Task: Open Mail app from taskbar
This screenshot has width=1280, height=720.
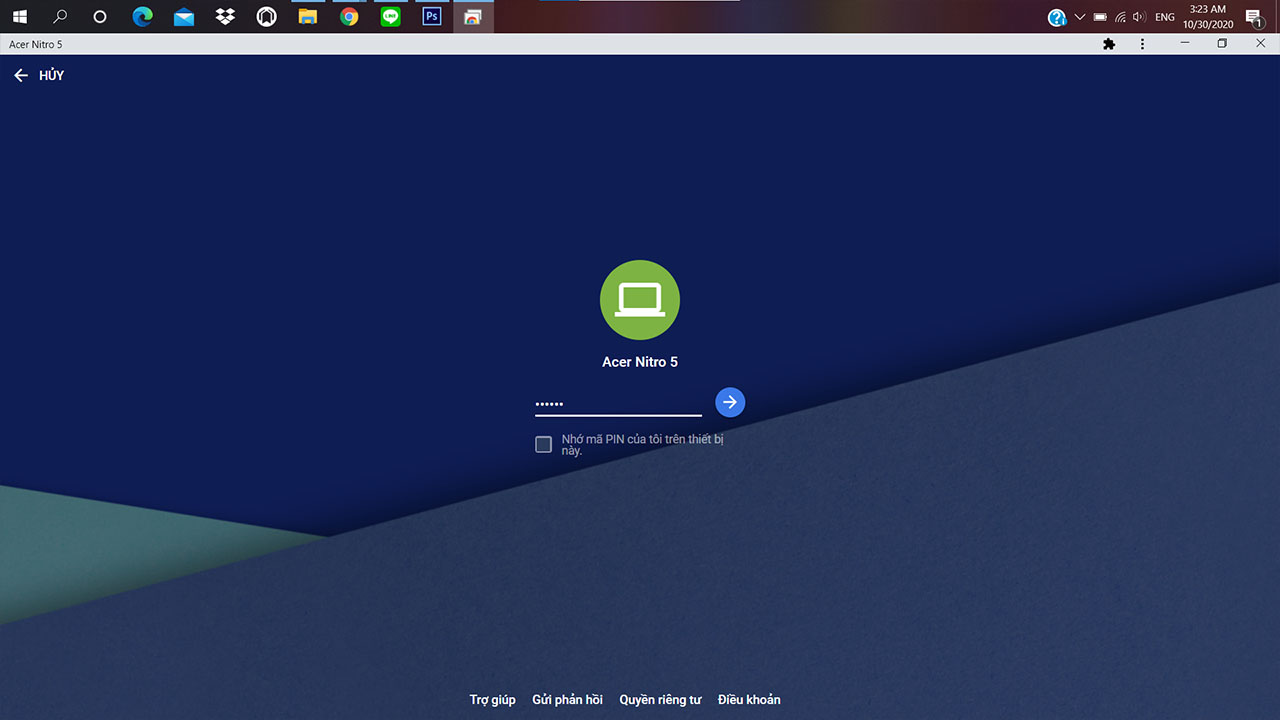Action: (184, 17)
